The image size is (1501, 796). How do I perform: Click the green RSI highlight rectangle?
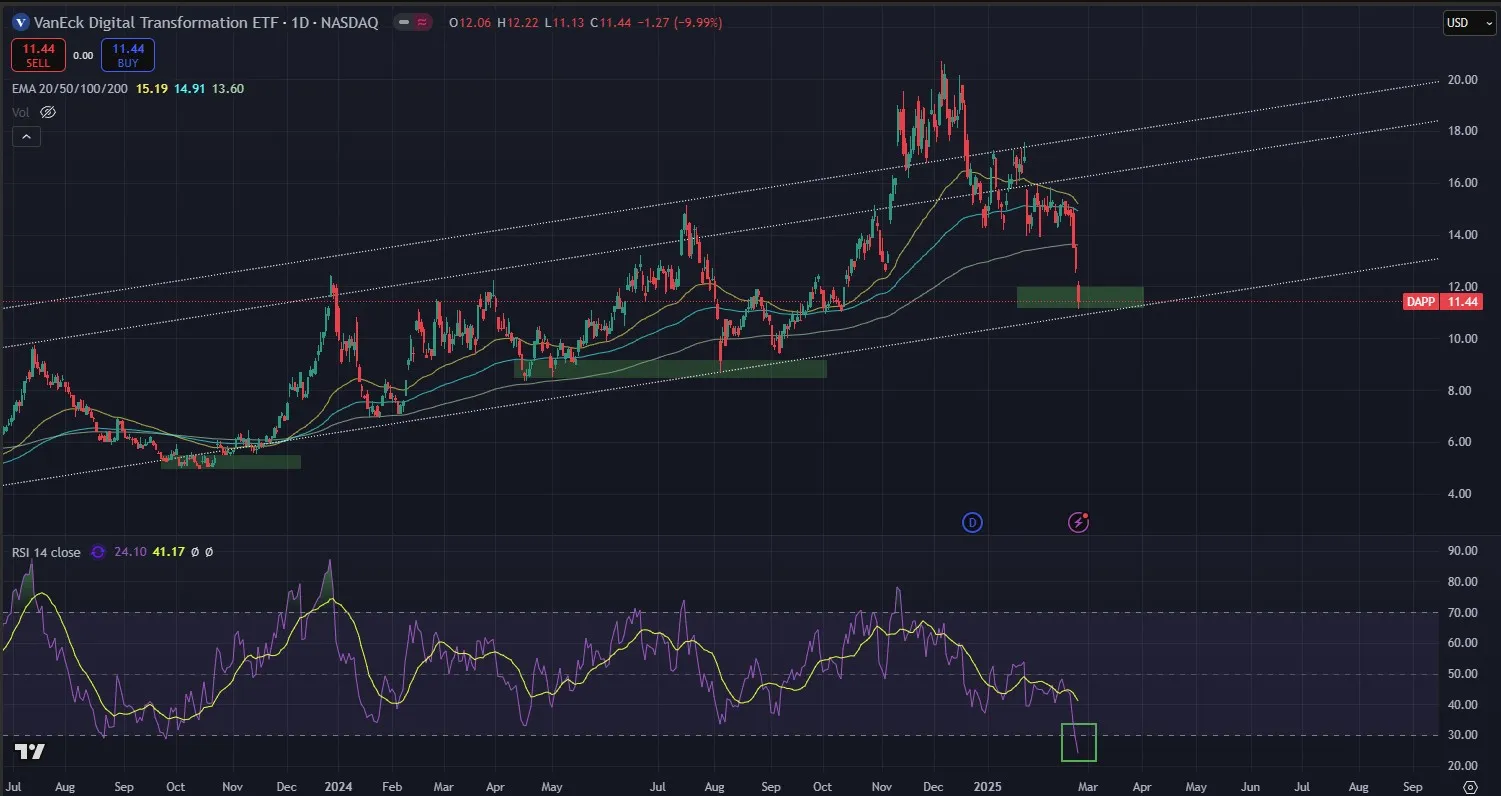[1079, 742]
